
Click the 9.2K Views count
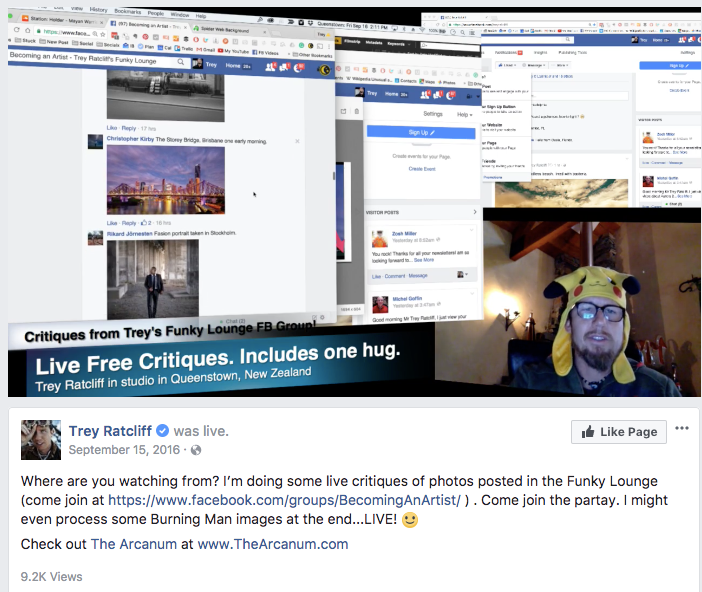[x=51, y=576]
